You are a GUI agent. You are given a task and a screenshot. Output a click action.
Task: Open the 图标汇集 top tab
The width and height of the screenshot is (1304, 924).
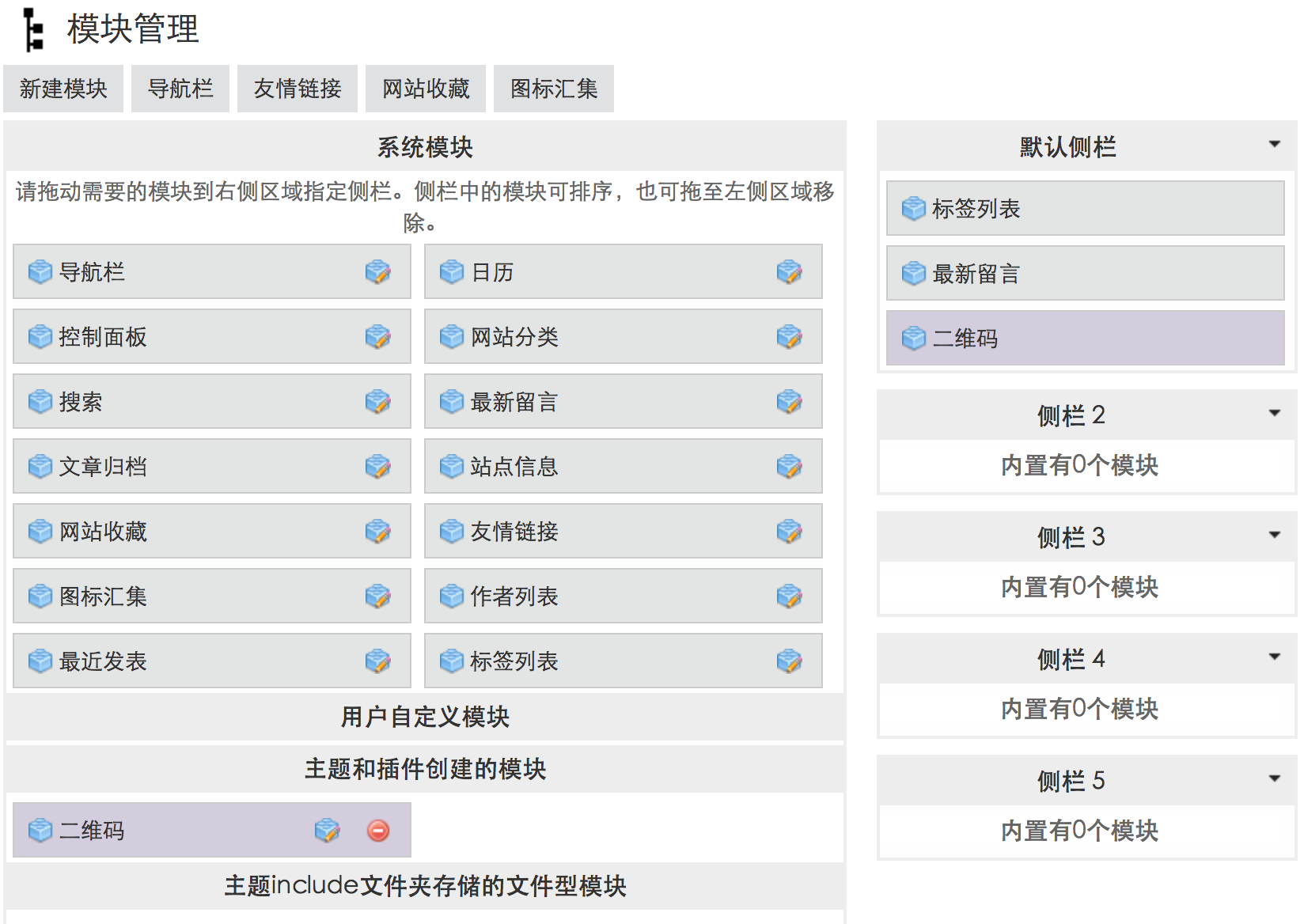click(554, 89)
